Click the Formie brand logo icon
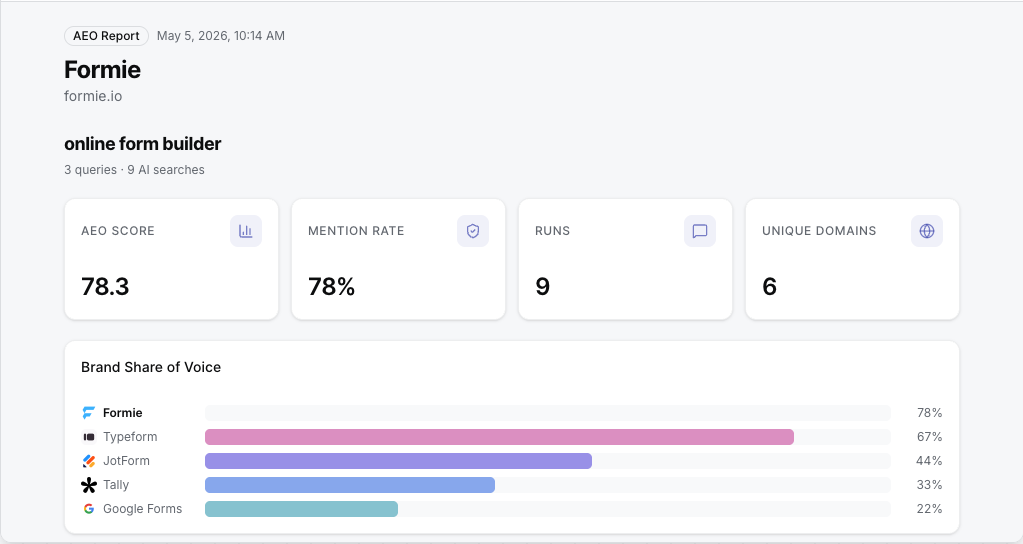Screen dimensions: 1023x544 (x=89, y=413)
